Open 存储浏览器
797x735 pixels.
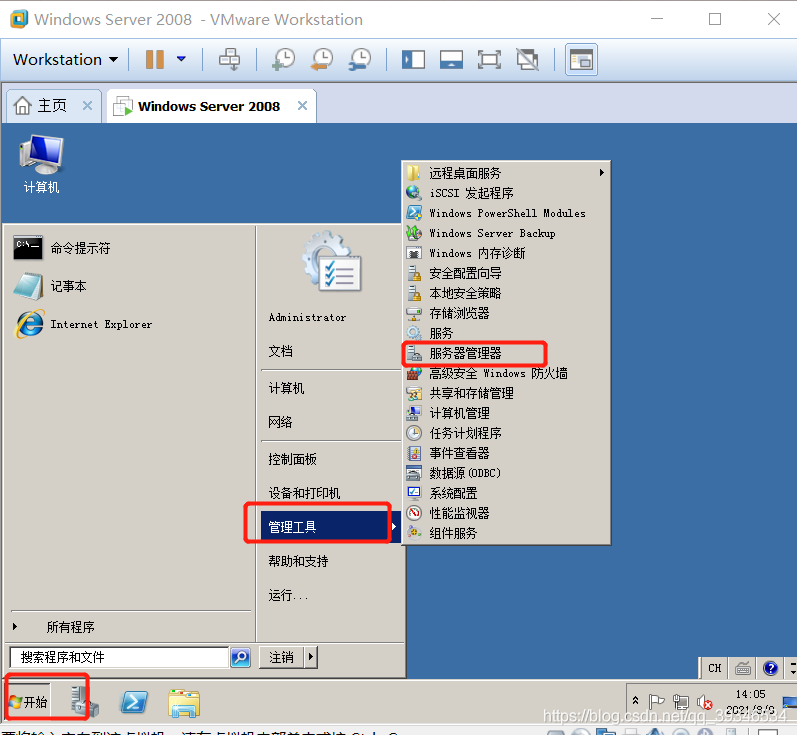click(x=506, y=313)
